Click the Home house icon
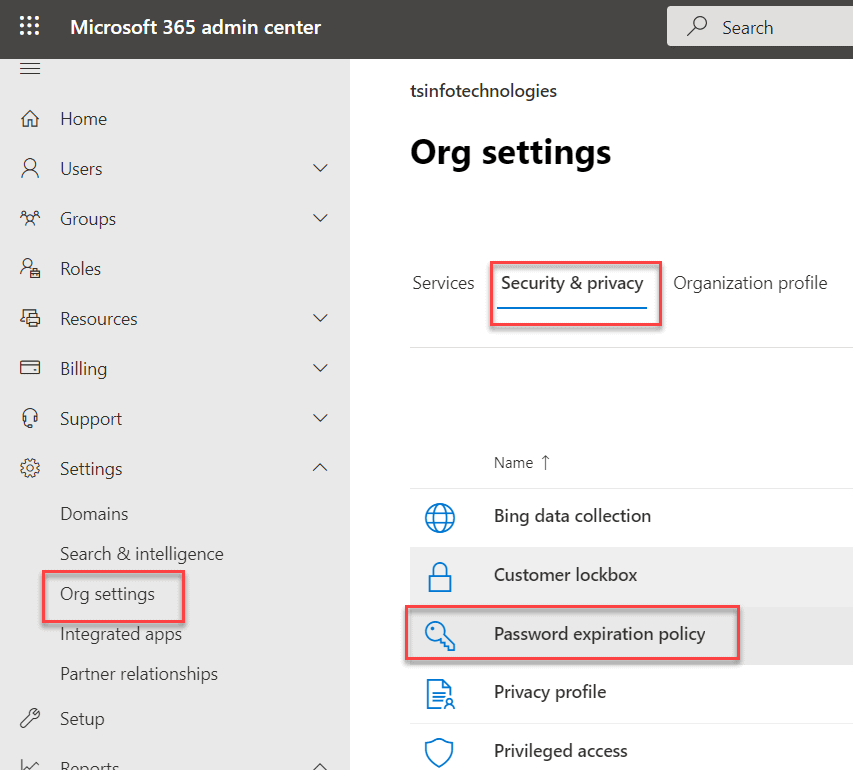Viewport: 853px width, 770px height. pyautogui.click(x=30, y=119)
